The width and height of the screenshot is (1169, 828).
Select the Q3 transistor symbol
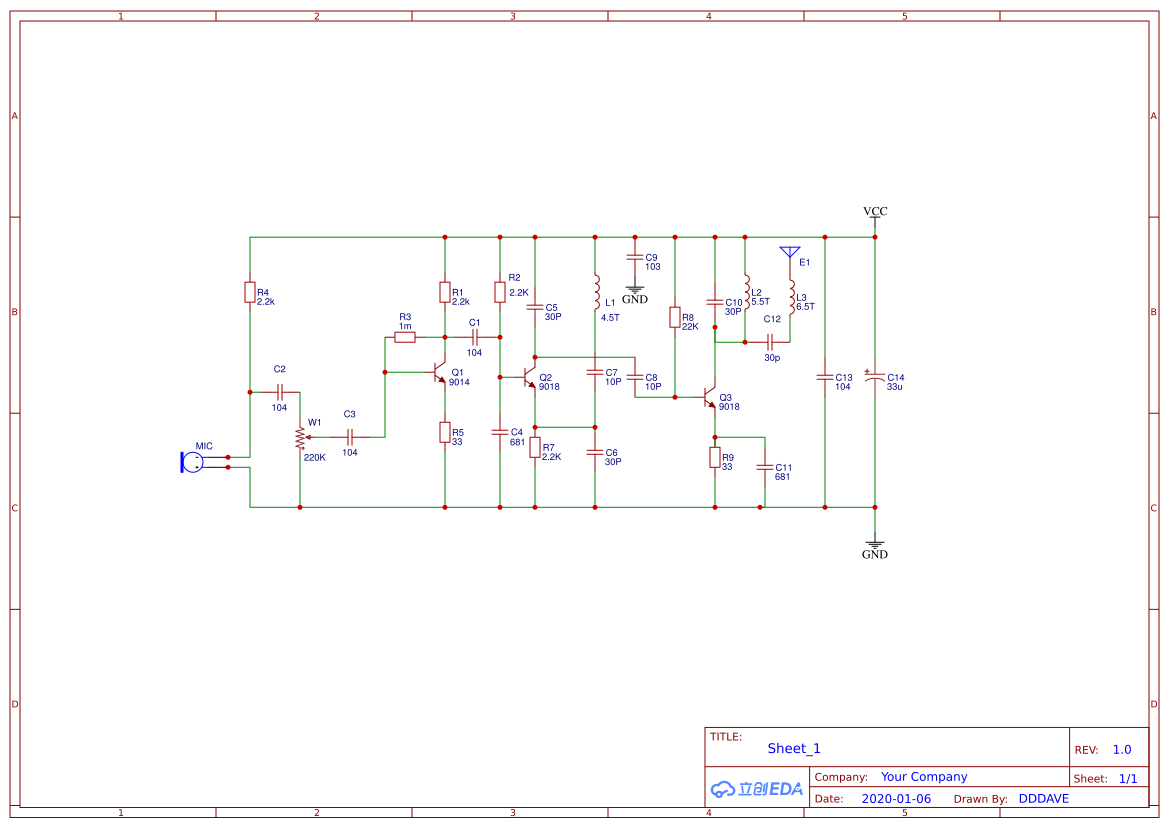(x=708, y=397)
